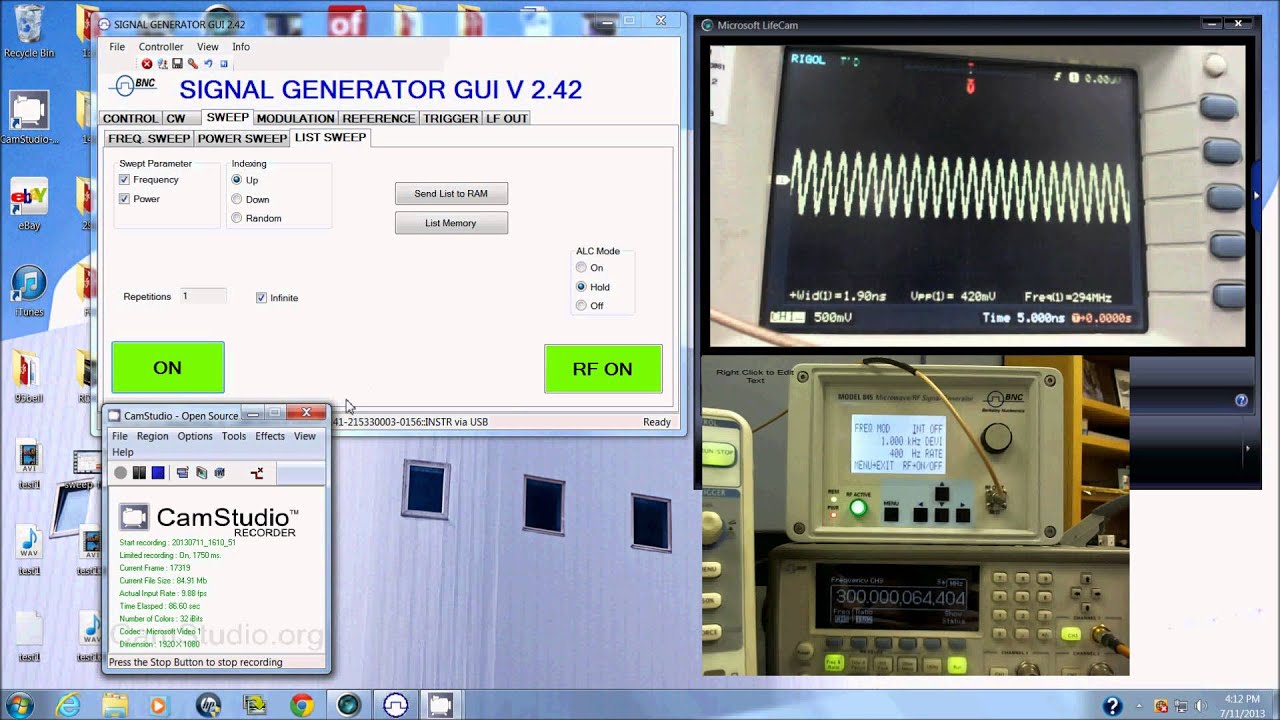Image resolution: width=1280 pixels, height=720 pixels.
Task: Open Google Chrome from the taskbar
Action: pyautogui.click(x=301, y=705)
